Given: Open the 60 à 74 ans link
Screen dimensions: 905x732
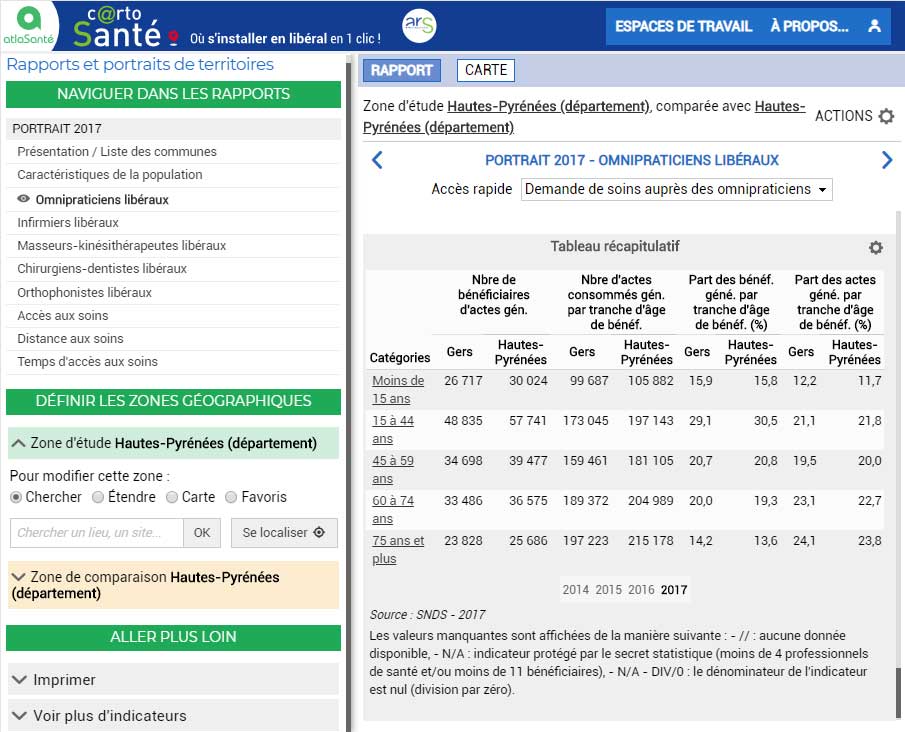Looking at the screenshot, I should 392,509.
